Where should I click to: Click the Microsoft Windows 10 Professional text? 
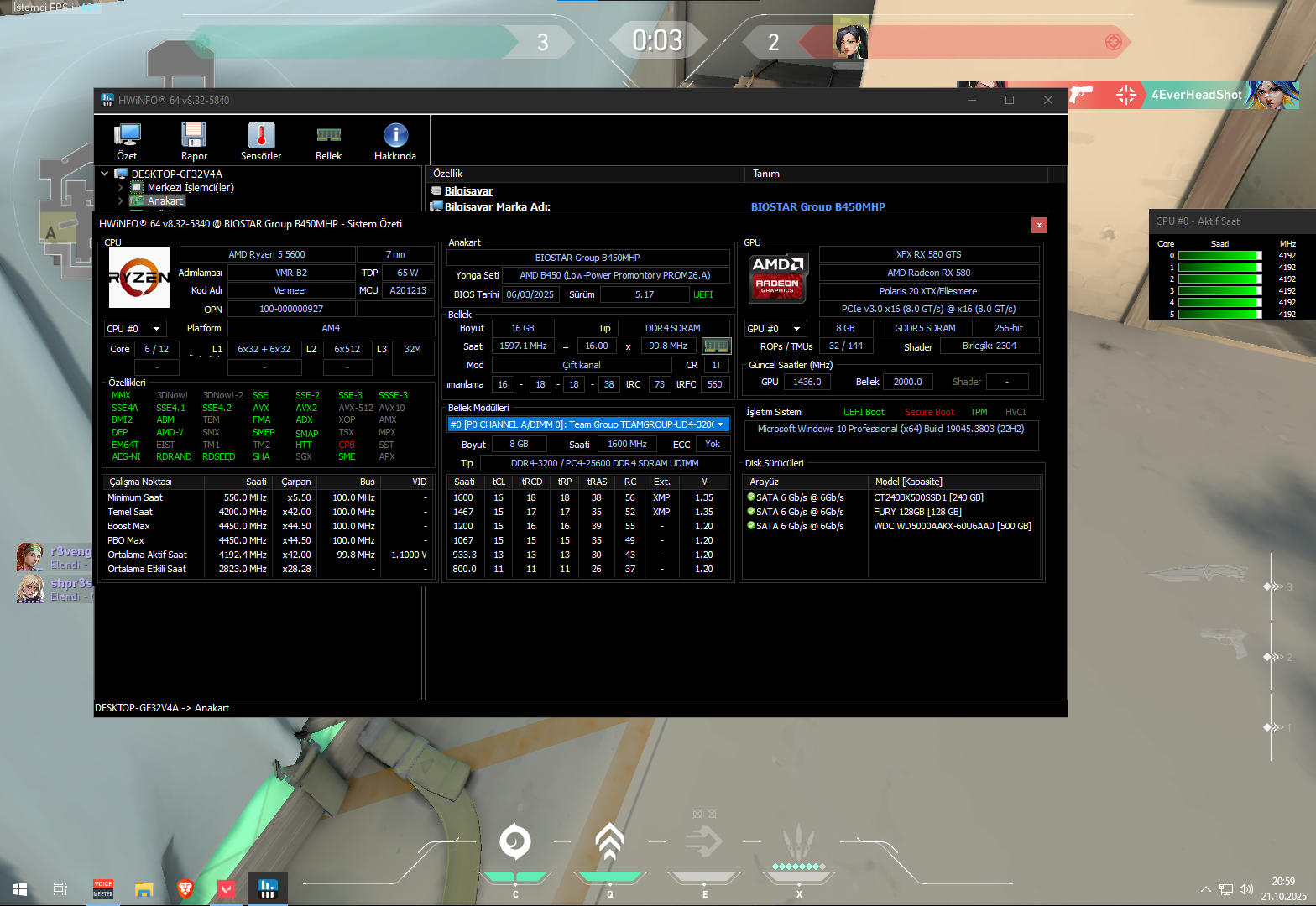click(x=890, y=429)
